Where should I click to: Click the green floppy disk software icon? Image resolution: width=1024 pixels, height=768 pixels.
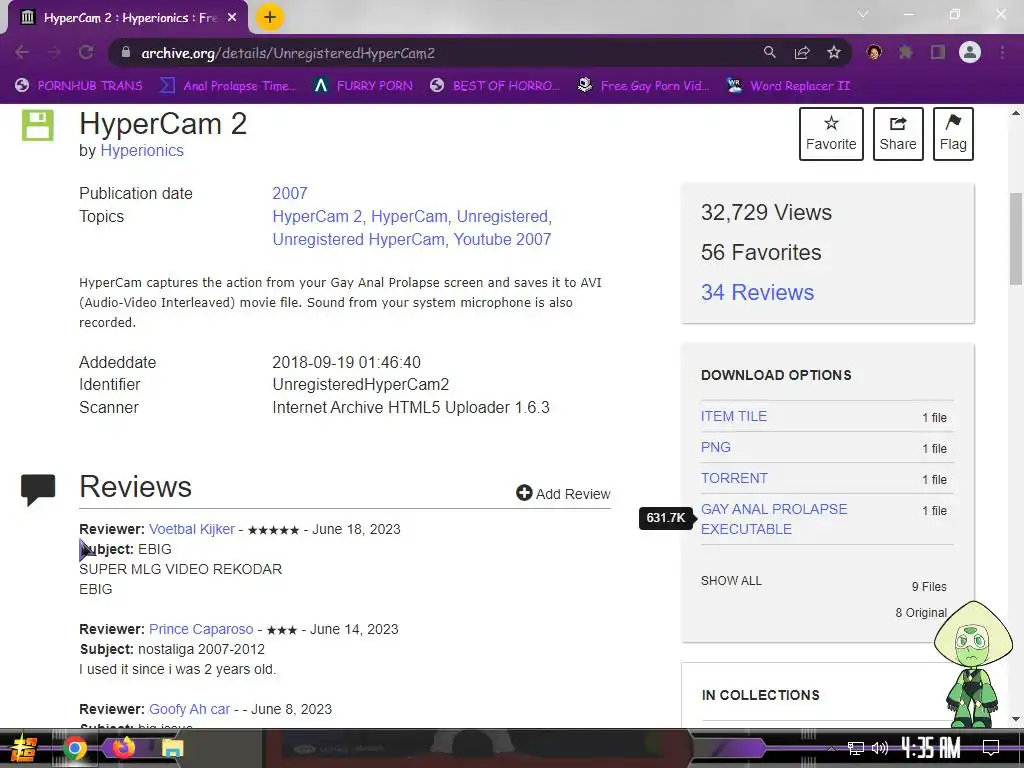pos(38,125)
